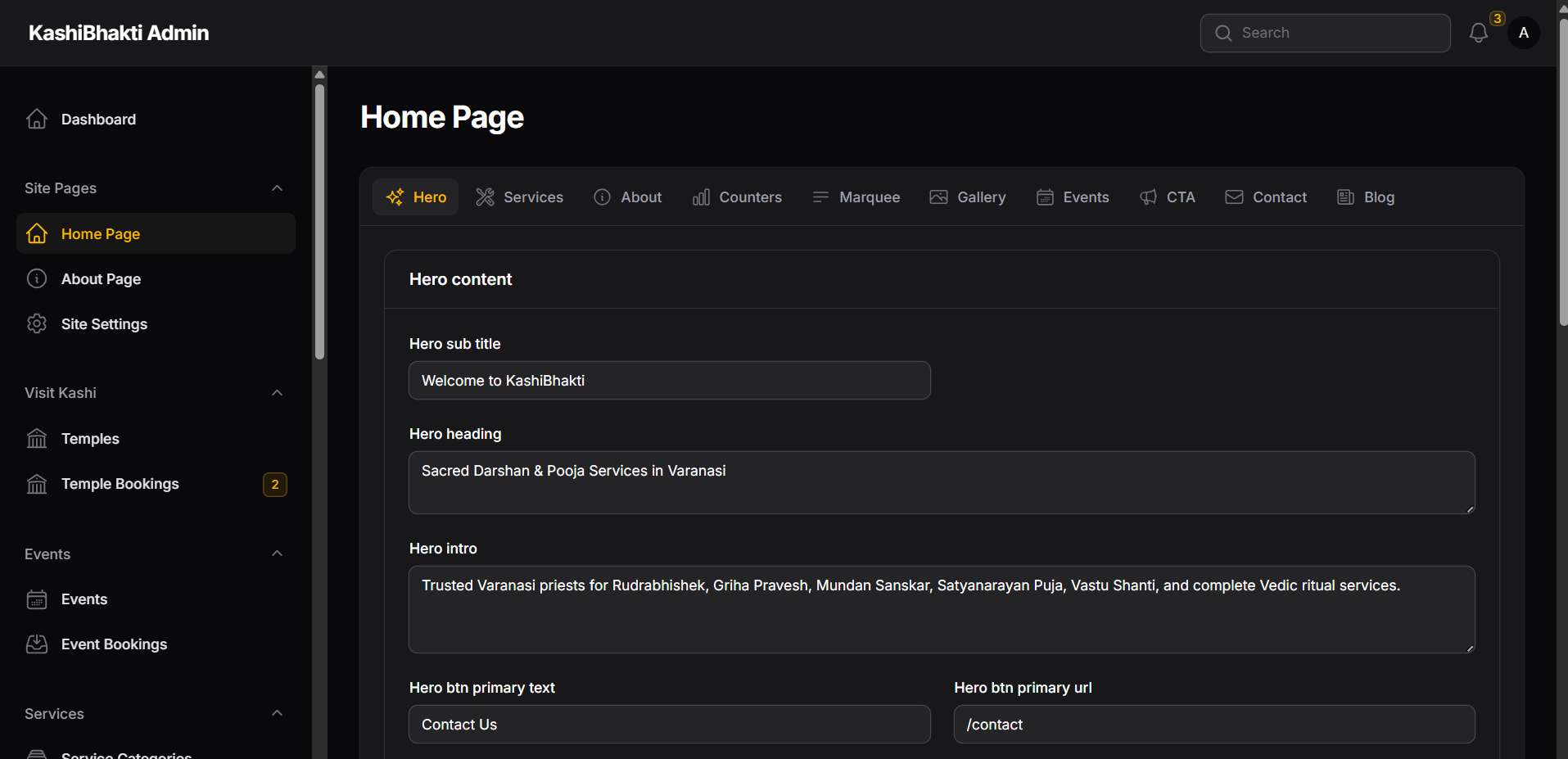Go to Dashboard in the sidebar

coord(156,120)
